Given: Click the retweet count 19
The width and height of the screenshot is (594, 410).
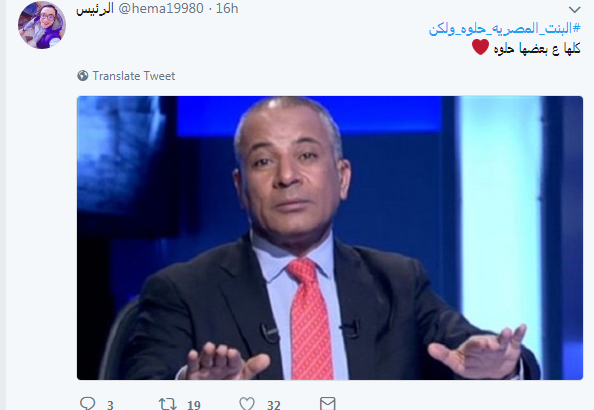Looking at the screenshot, I should (x=194, y=405).
